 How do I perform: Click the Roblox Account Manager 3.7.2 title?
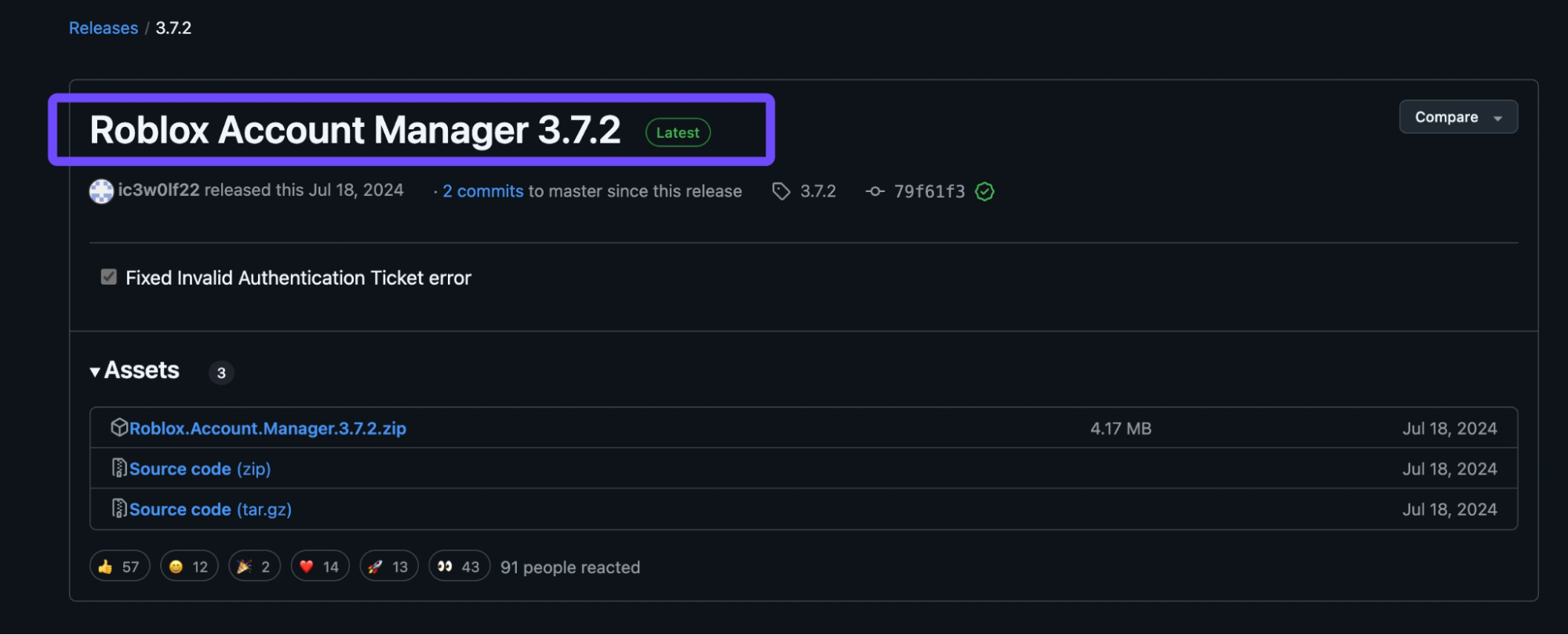pos(355,130)
